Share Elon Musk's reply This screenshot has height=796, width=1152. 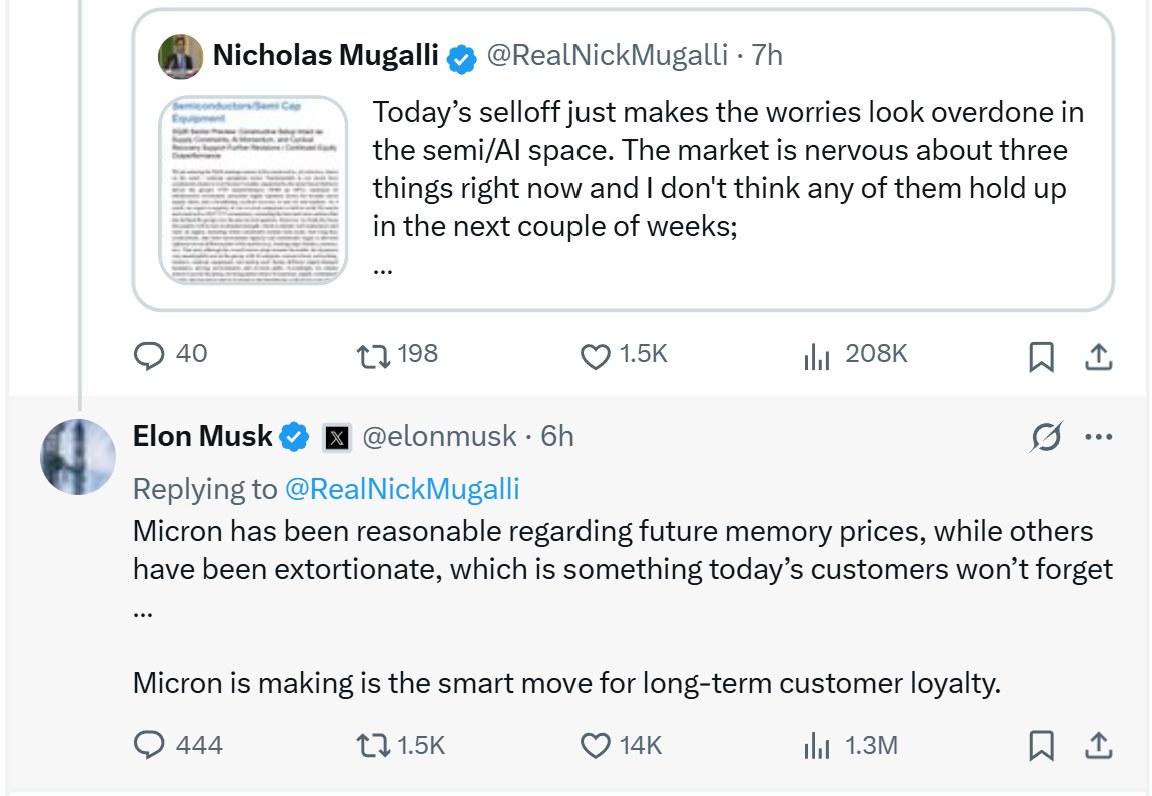(x=1098, y=746)
